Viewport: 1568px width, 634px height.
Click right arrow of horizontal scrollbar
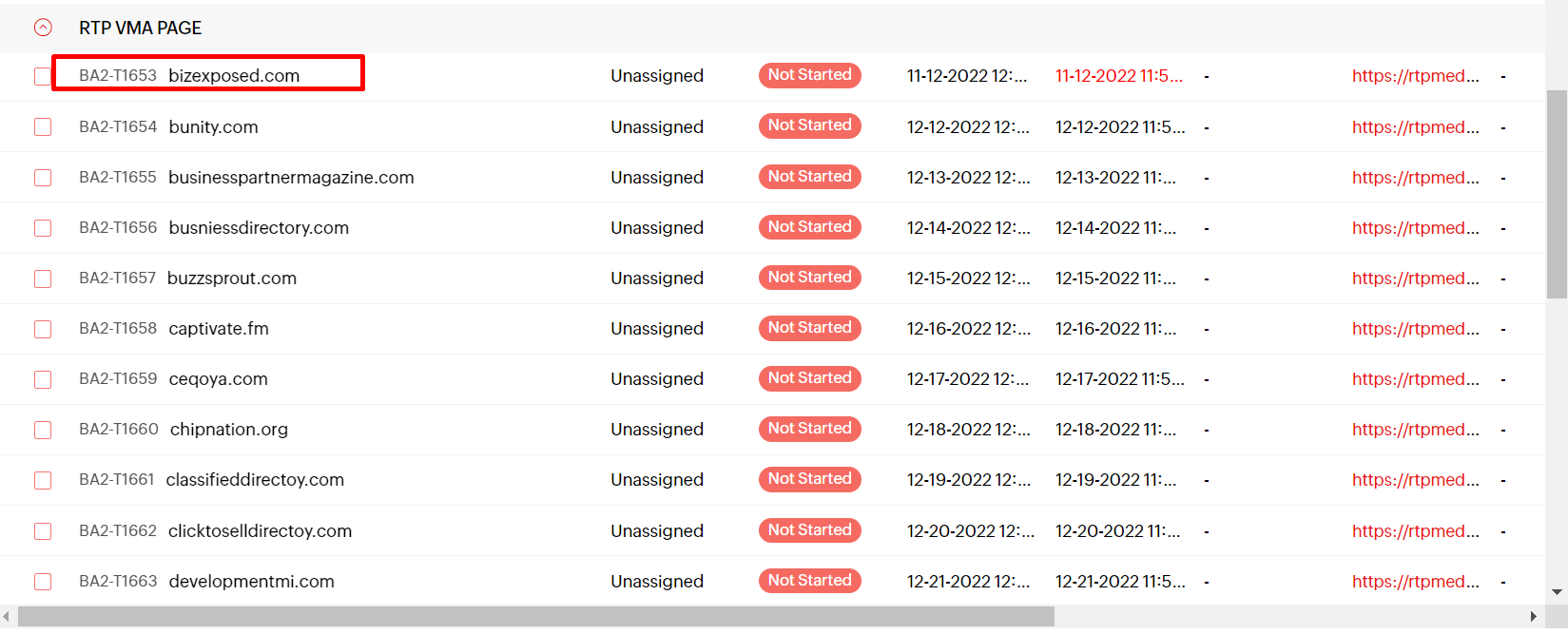coord(1533,617)
